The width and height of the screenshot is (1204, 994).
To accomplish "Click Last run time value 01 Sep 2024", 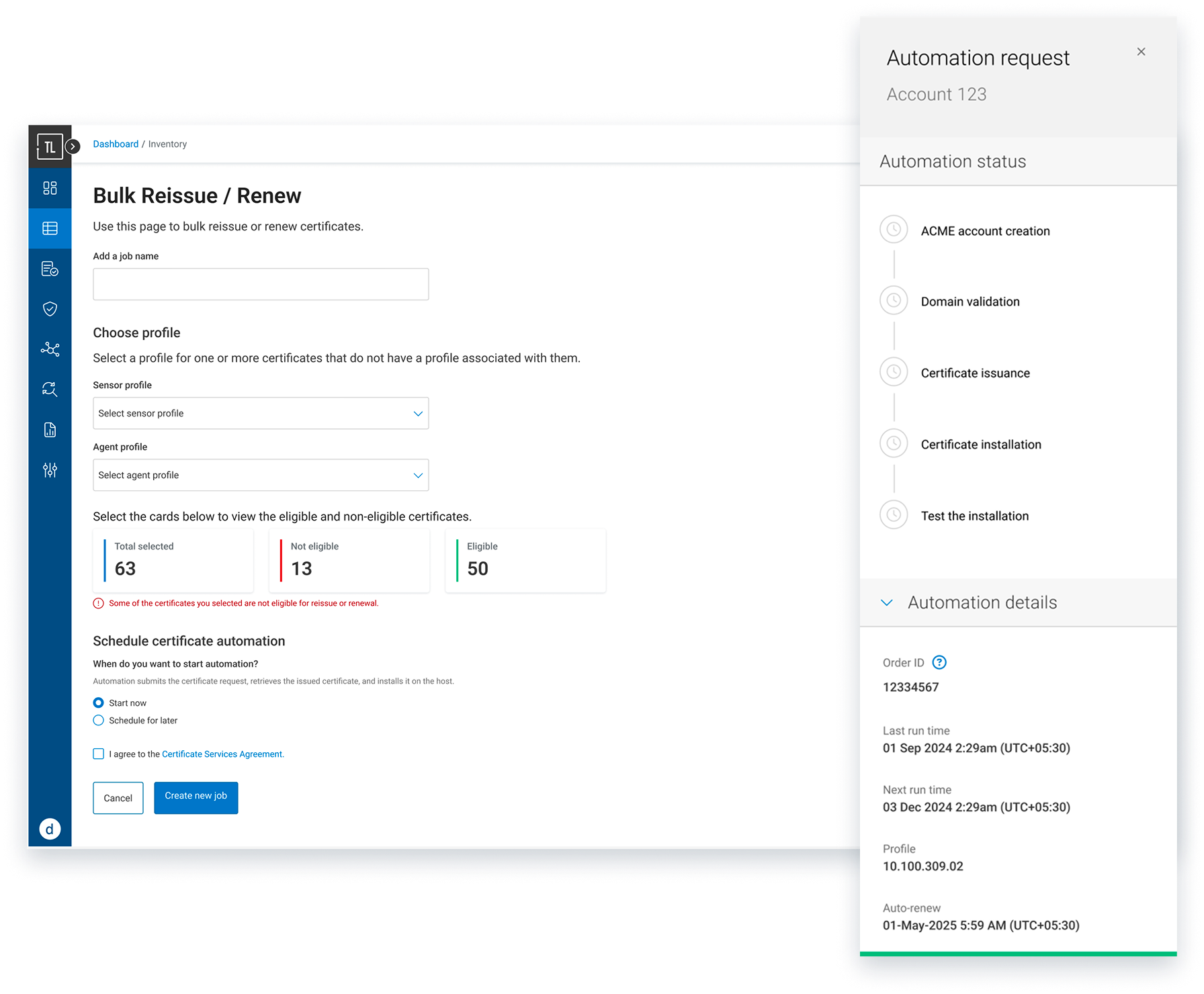I will (x=976, y=748).
